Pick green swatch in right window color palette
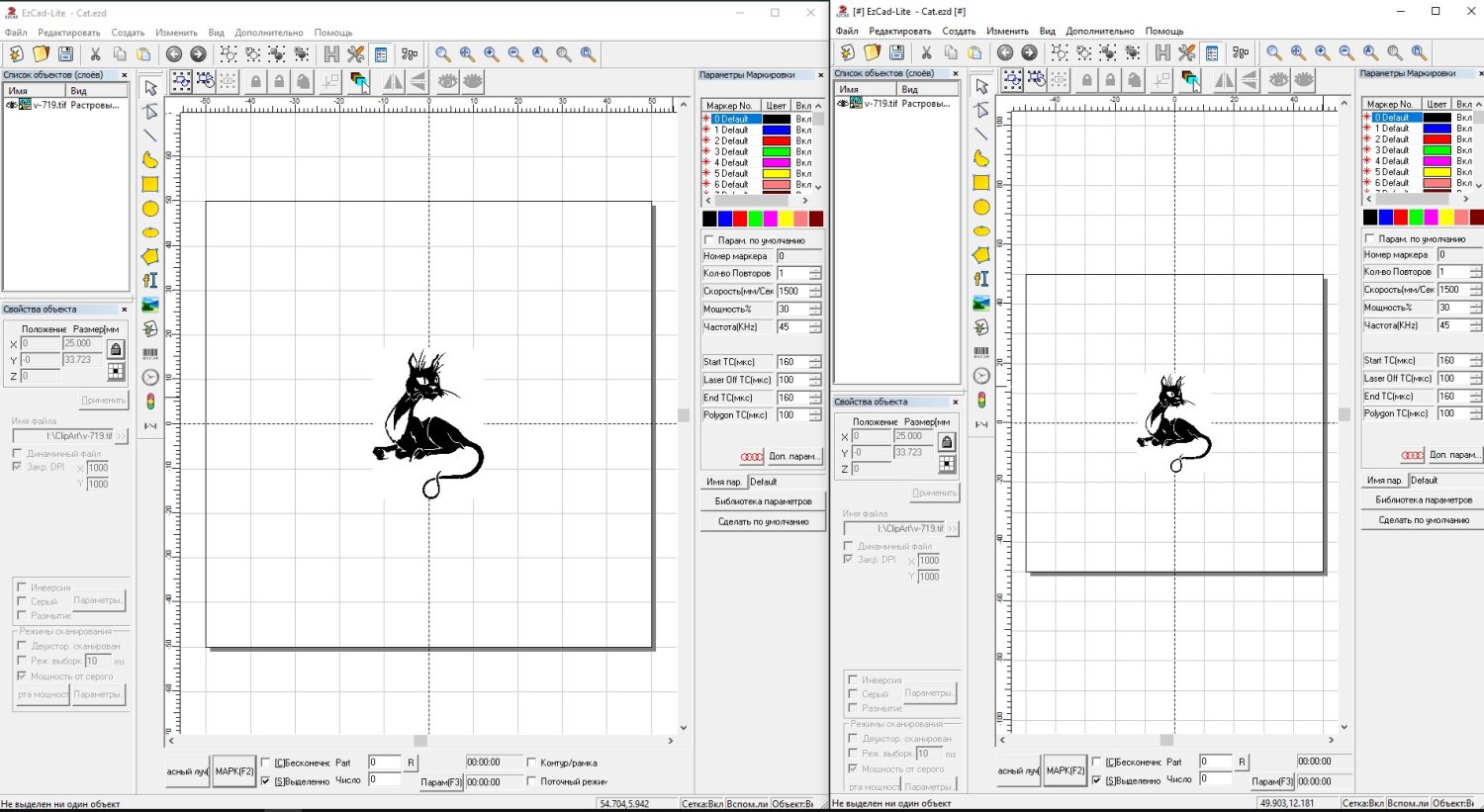1484x812 pixels. 1416,218
